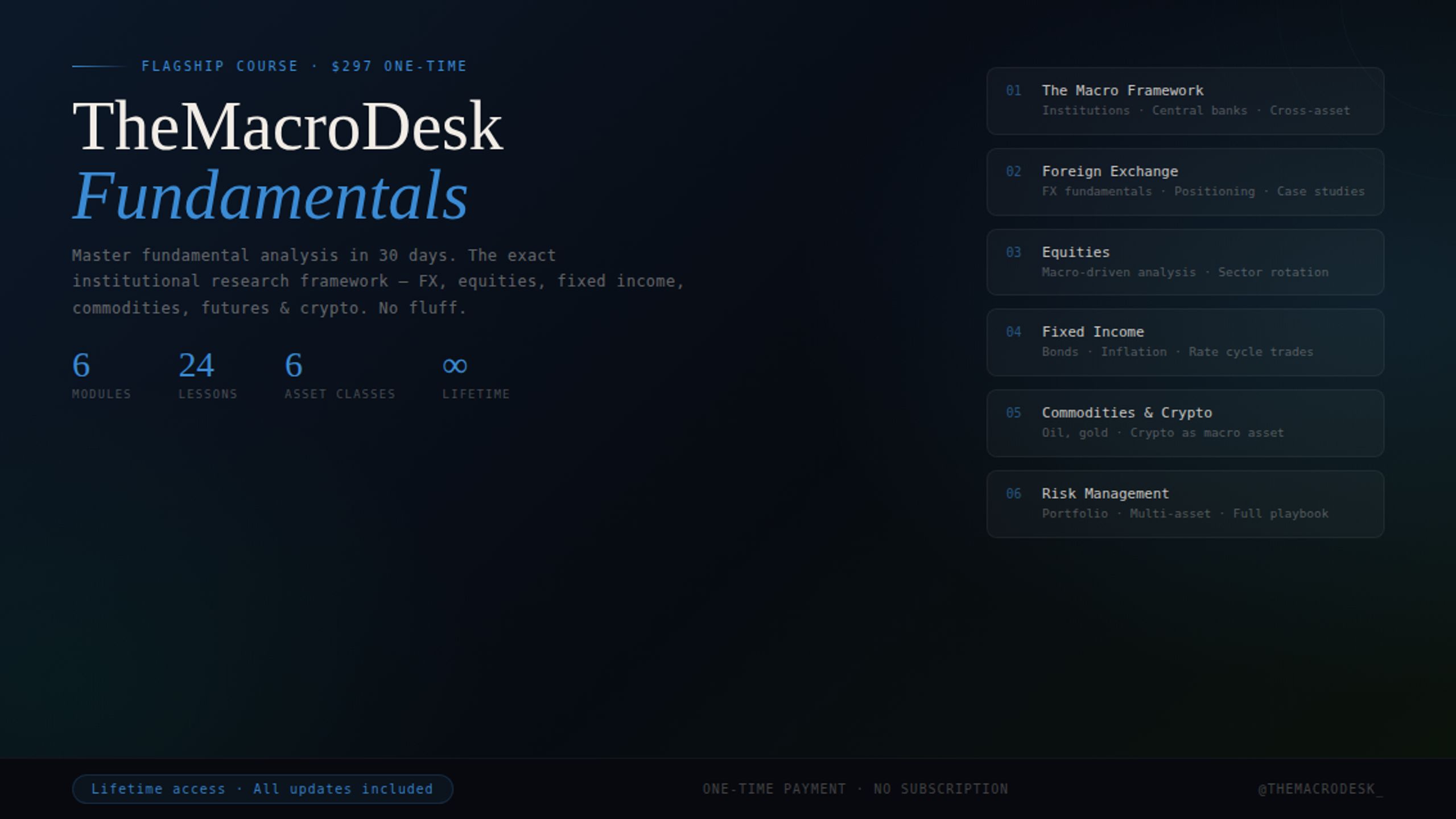Click the Lifetime access pill badge
Image resolution: width=1456 pixels, height=819 pixels.
tap(262, 789)
